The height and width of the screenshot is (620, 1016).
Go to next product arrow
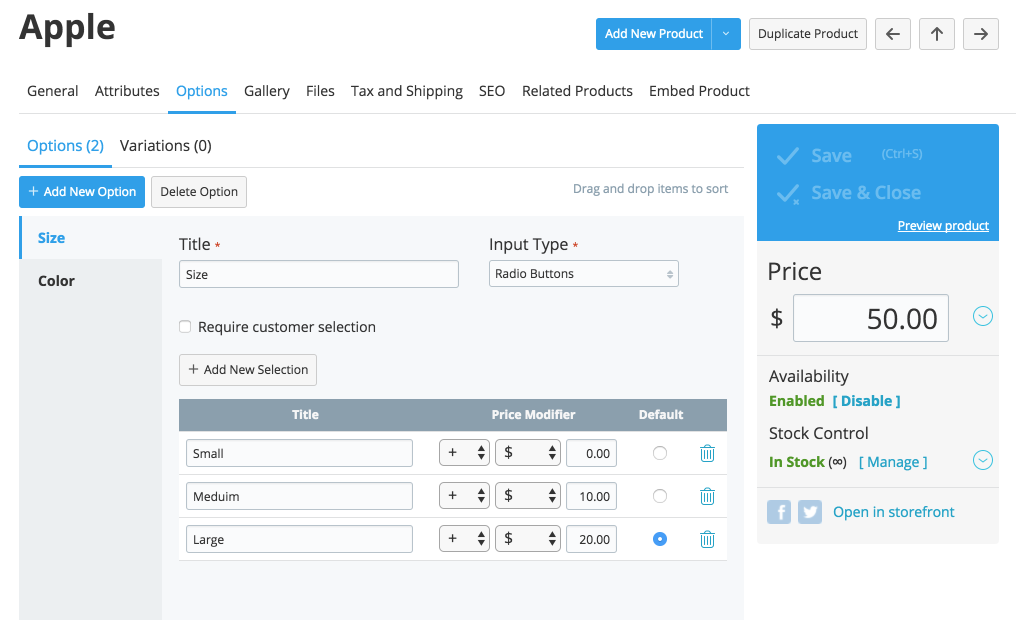click(981, 34)
